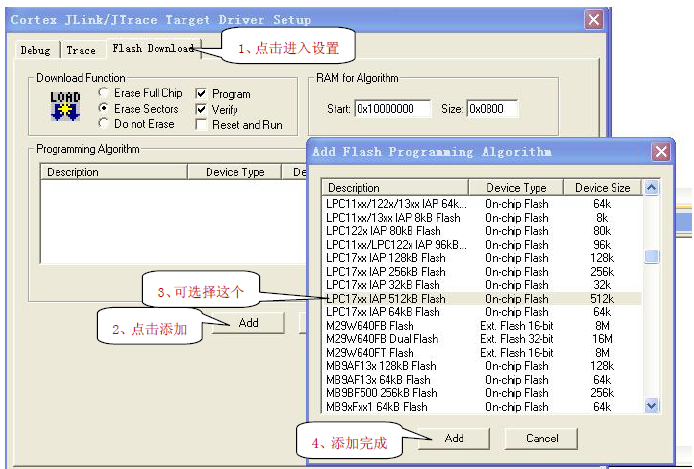Select M29W640FT Flash entry

[x=482, y=353]
